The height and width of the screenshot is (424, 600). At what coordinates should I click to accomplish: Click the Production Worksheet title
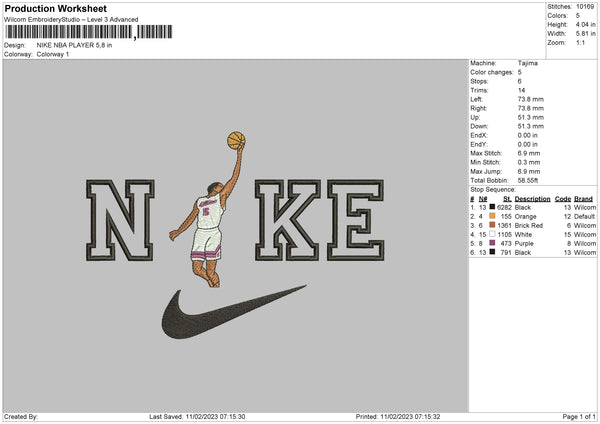pyautogui.click(x=55, y=8)
